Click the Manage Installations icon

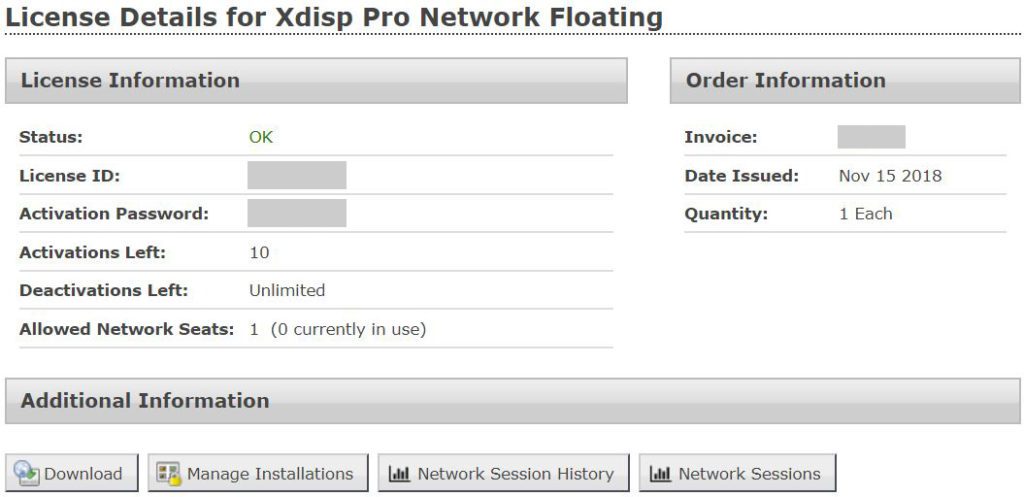pyautogui.click(x=169, y=474)
